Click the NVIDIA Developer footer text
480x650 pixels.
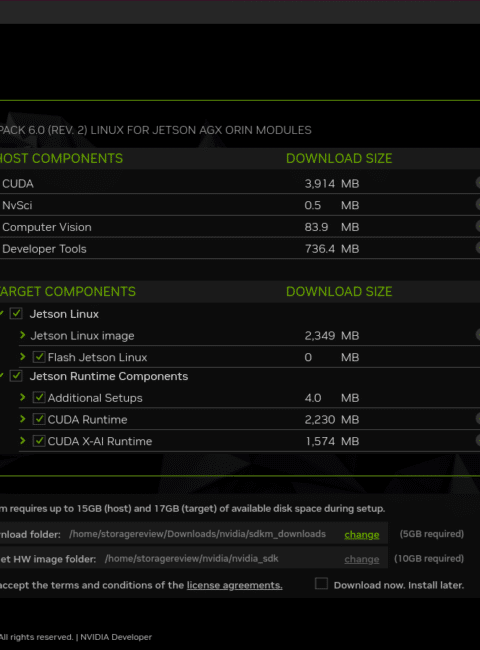tap(116, 637)
